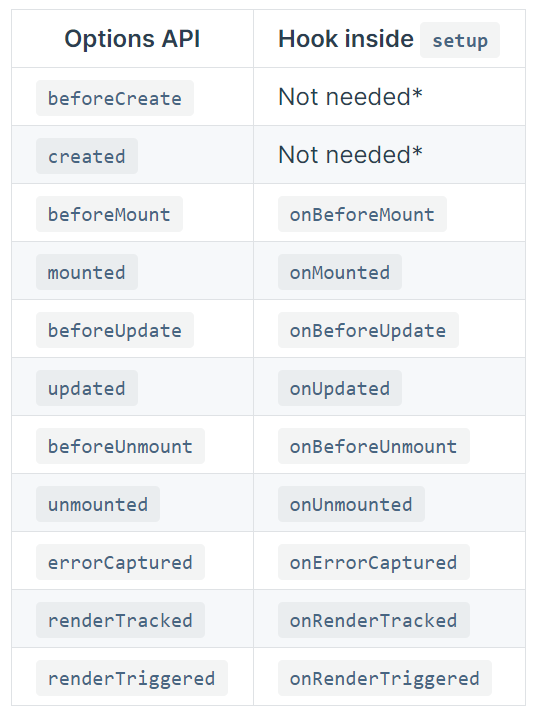Select the created option cell
536x716 pixels.
click(x=87, y=156)
